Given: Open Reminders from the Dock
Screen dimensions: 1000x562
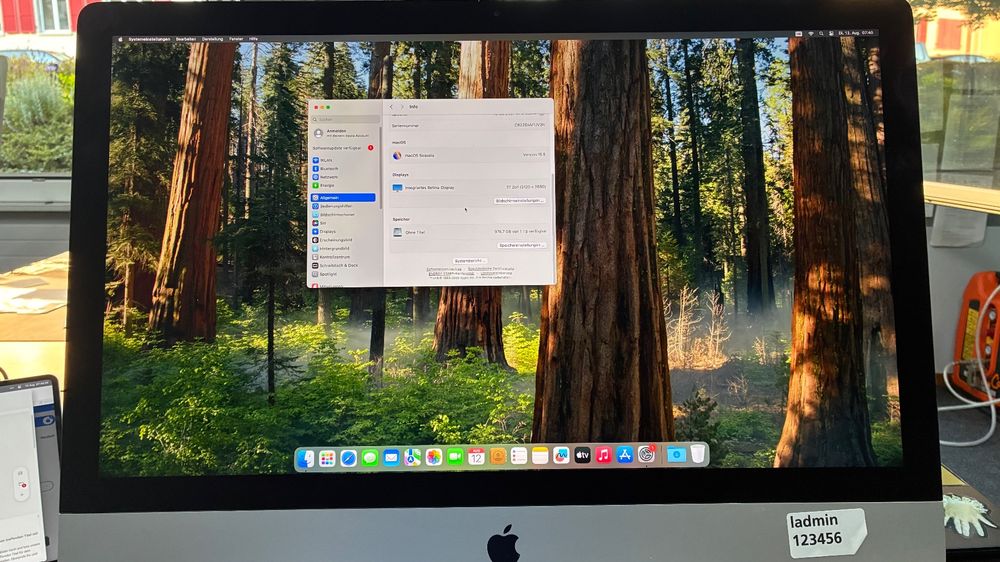Looking at the screenshot, I should click(518, 455).
